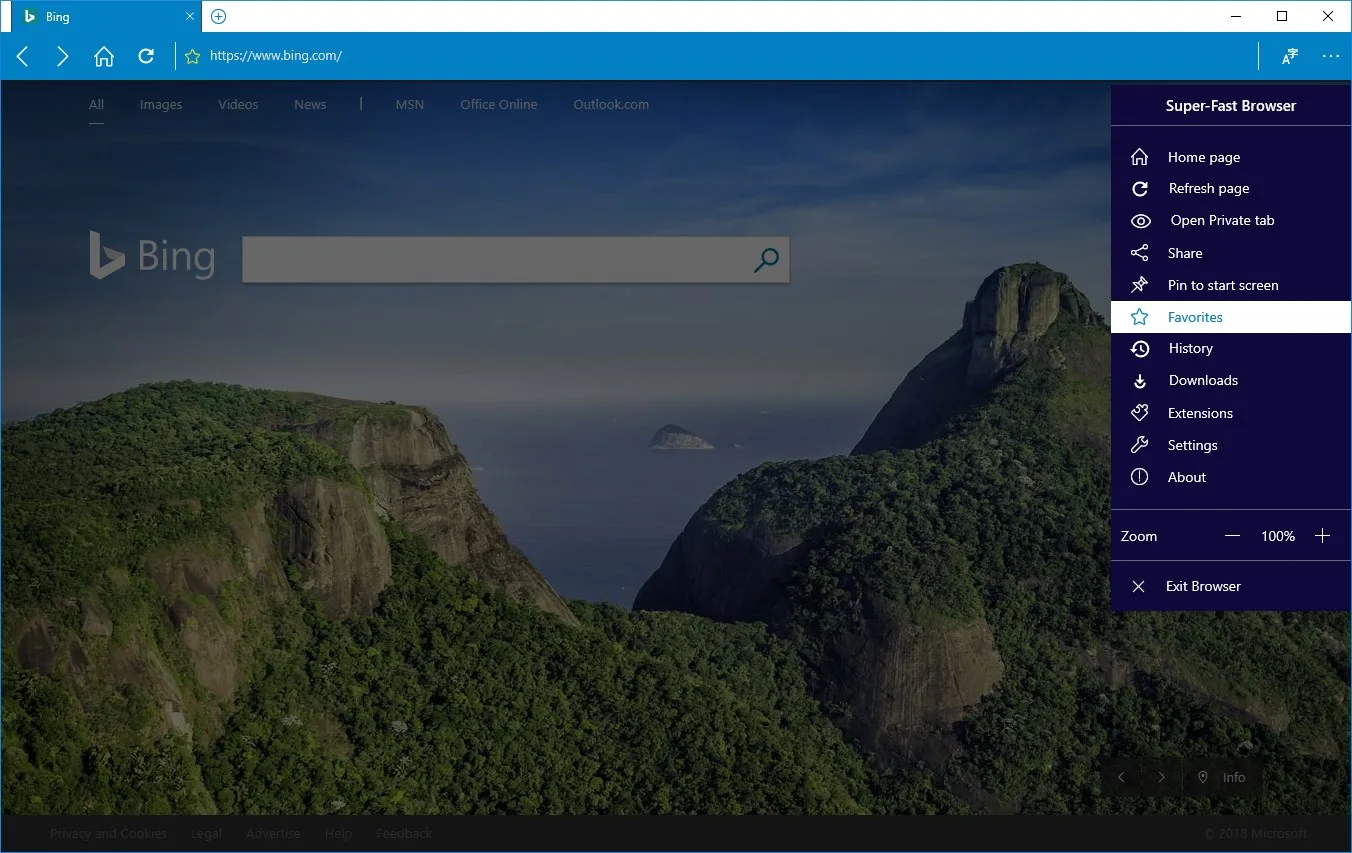Screen dimensions: 1352x853
Task: Open a new tab with plus icon
Action: [x=219, y=16]
